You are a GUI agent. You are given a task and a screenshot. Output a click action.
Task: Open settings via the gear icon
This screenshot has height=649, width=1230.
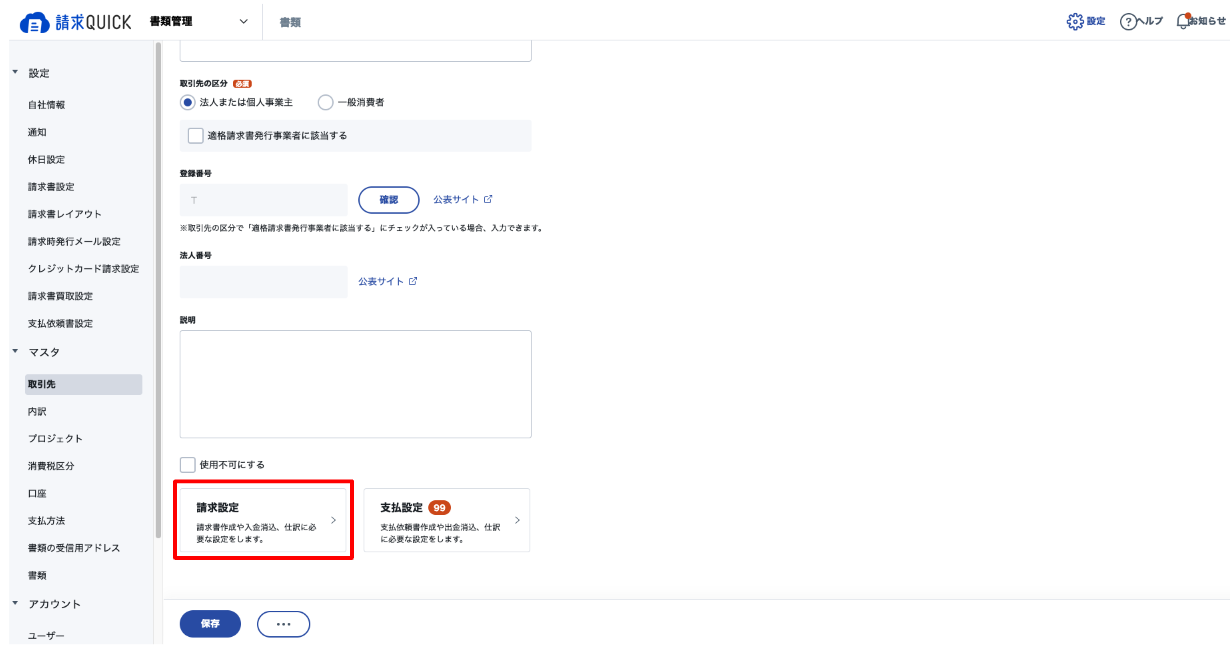pyautogui.click(x=1075, y=21)
